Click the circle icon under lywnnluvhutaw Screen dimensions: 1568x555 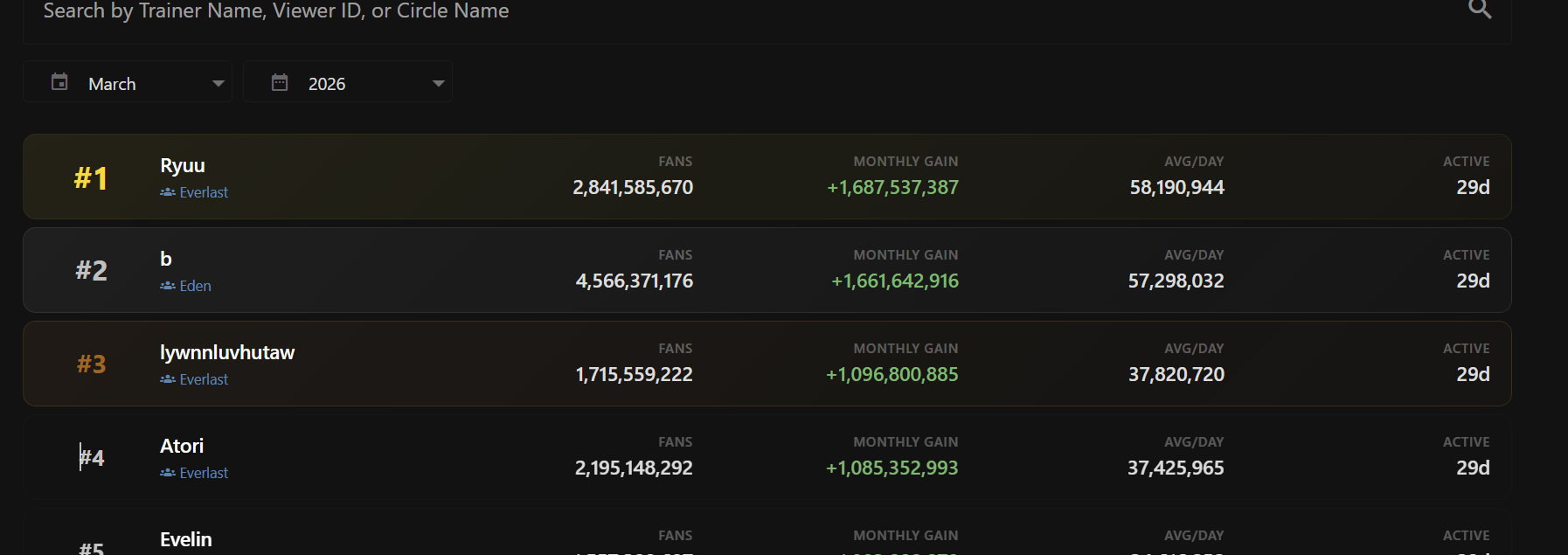click(x=168, y=379)
